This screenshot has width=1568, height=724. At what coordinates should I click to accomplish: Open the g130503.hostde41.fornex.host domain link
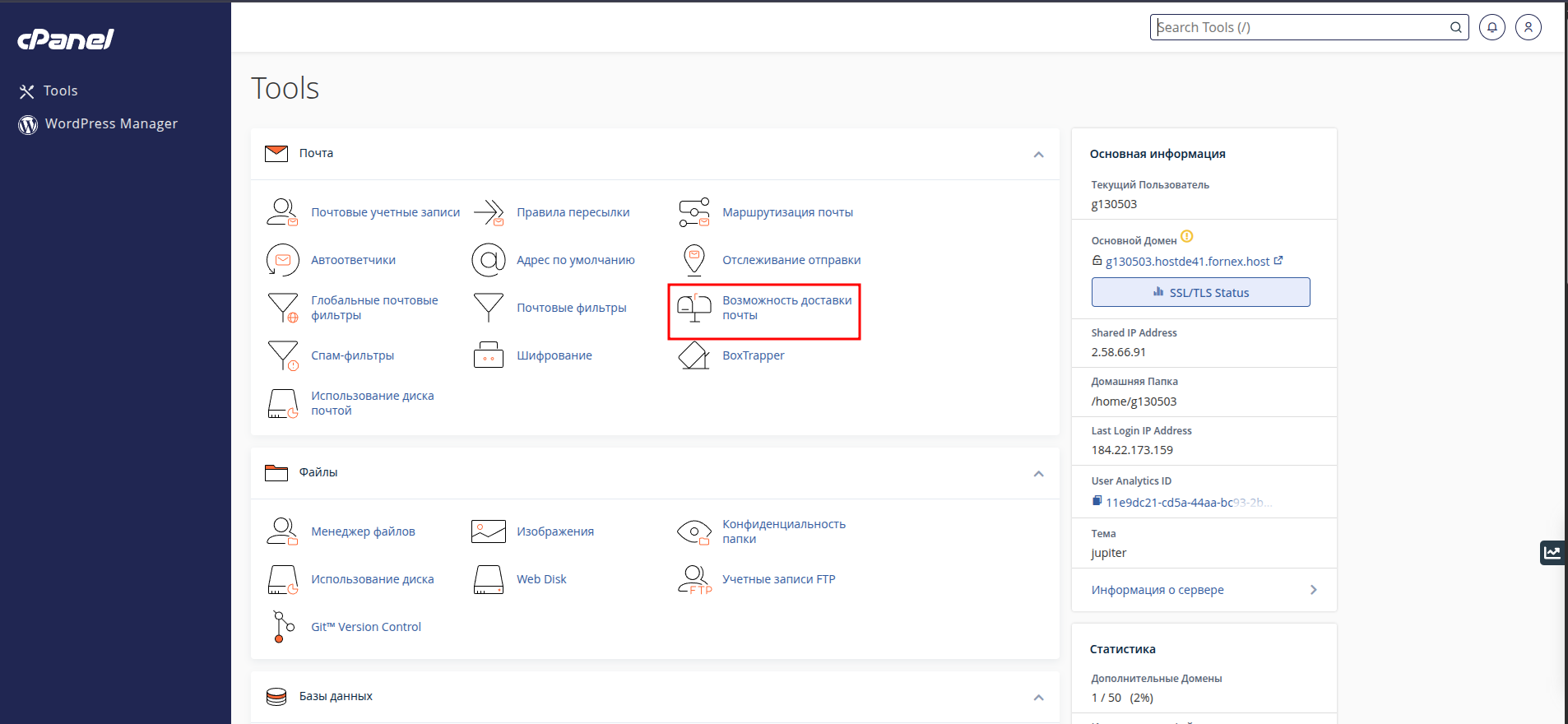[x=1187, y=262]
